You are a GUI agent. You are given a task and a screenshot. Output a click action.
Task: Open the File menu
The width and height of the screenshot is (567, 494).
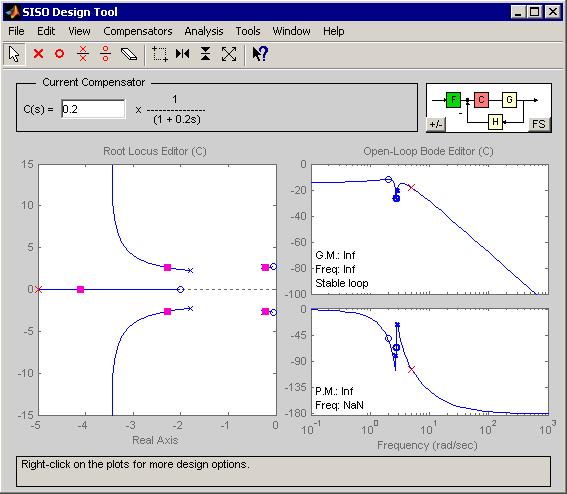(x=16, y=31)
